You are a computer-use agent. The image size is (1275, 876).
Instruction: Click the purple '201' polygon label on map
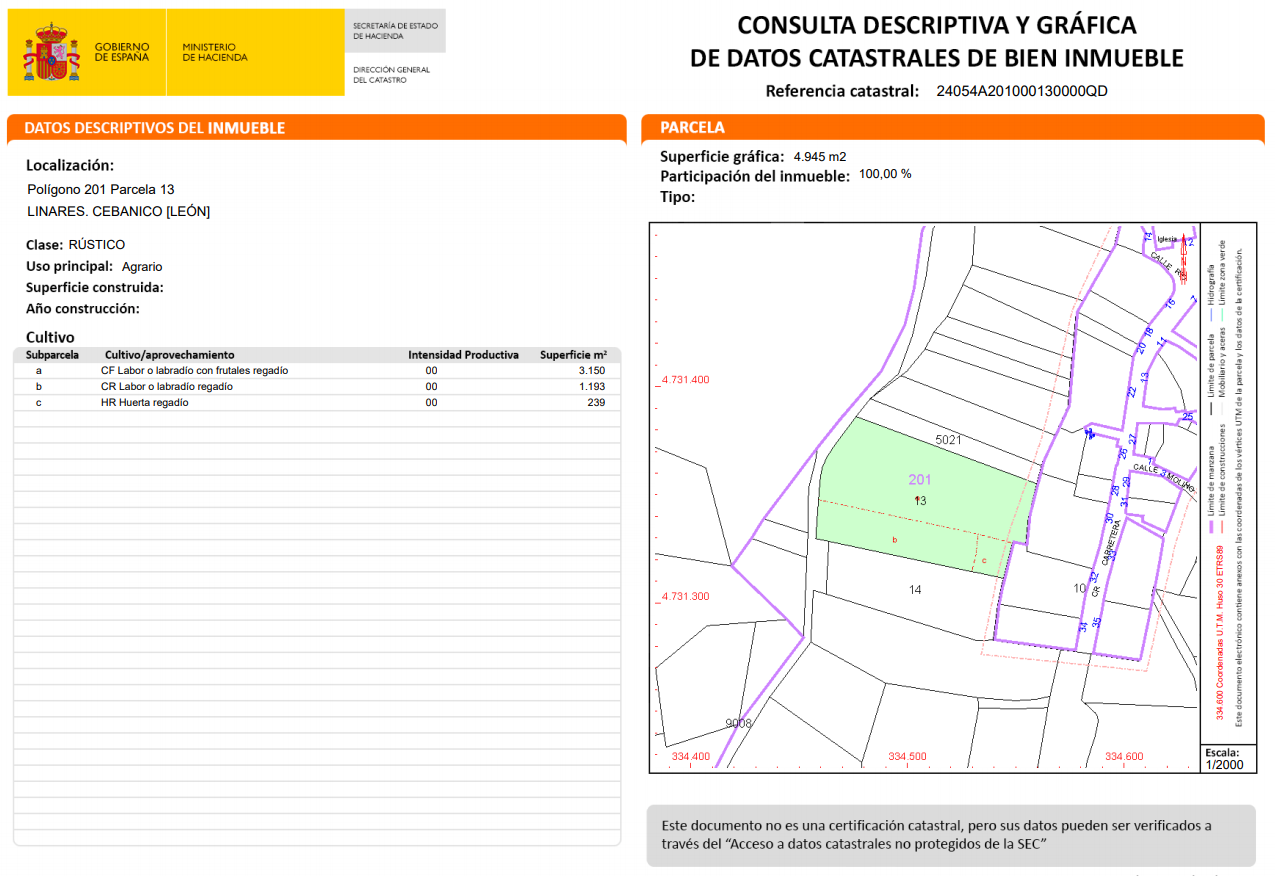(920, 480)
